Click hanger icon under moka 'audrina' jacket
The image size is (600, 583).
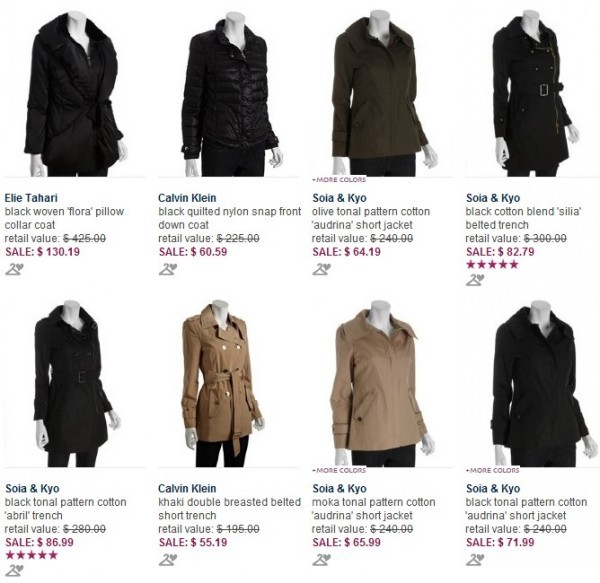point(321,560)
